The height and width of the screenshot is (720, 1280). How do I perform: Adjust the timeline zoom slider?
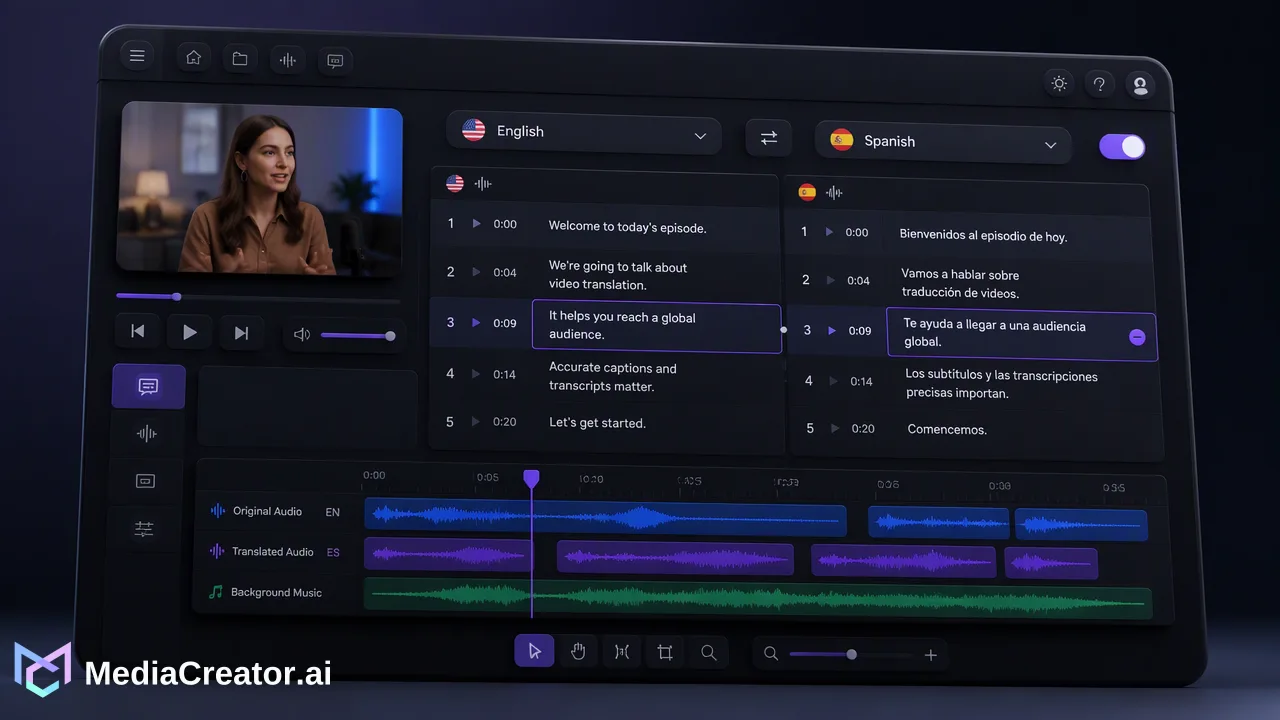pos(850,655)
